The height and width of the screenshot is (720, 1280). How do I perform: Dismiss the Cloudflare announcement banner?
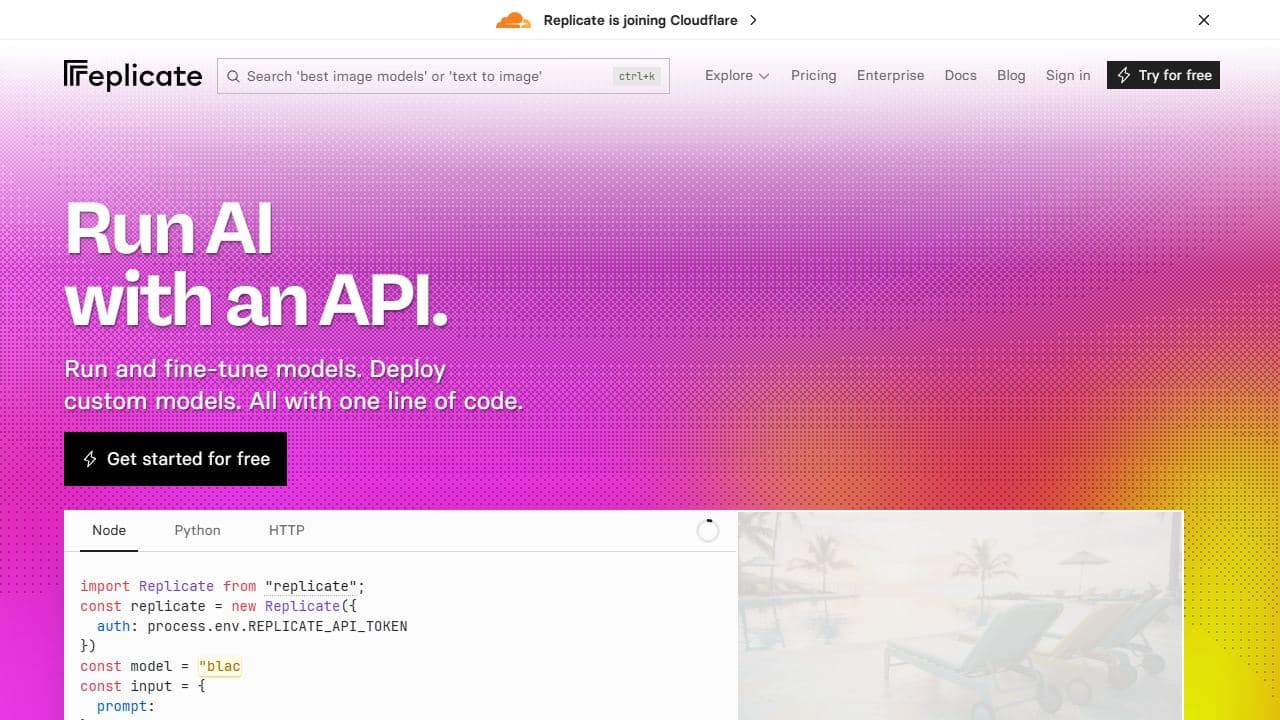click(x=1204, y=20)
